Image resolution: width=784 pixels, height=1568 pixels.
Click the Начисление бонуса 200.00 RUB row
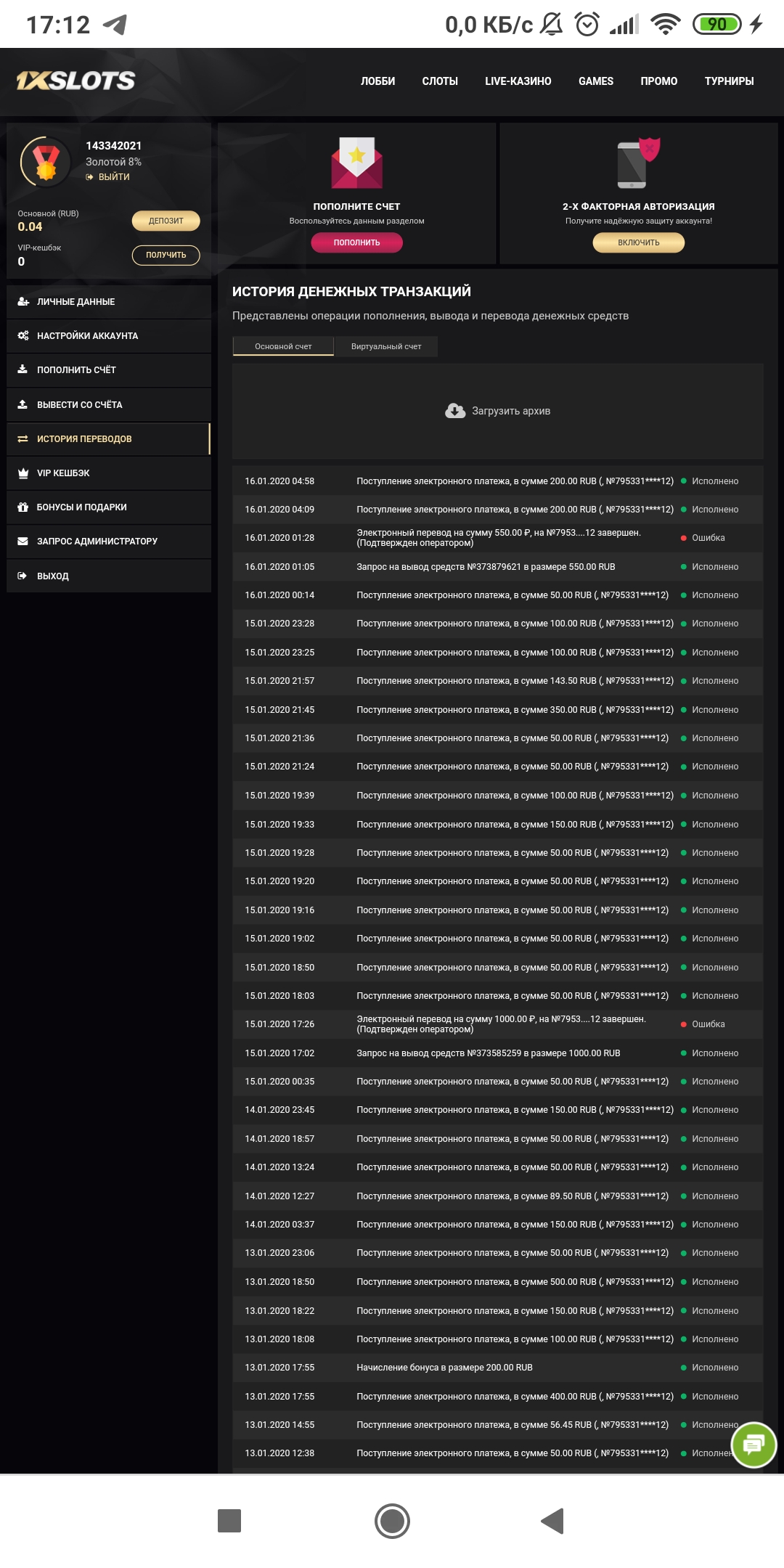click(498, 1368)
